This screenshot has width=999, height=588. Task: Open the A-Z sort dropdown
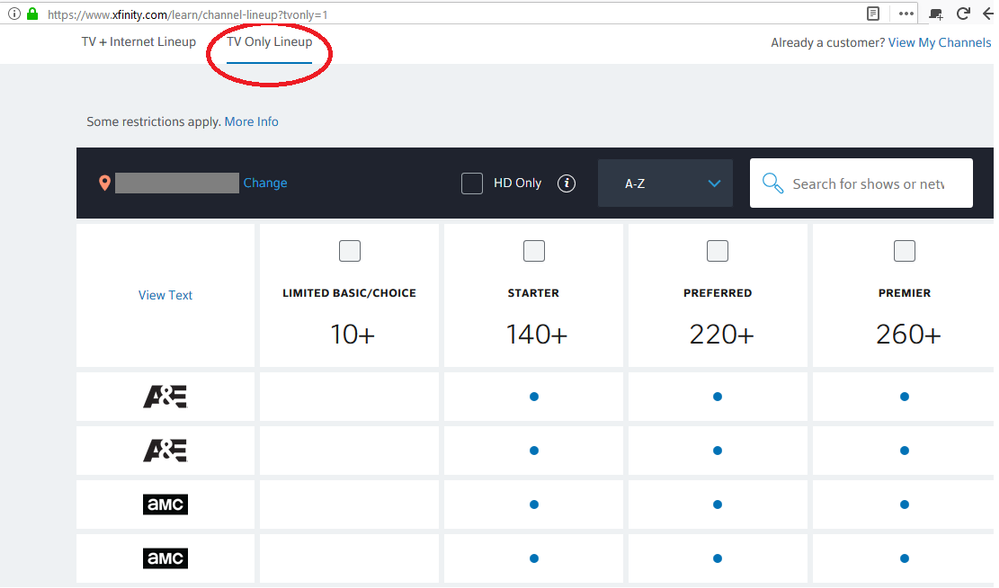pyautogui.click(x=665, y=184)
